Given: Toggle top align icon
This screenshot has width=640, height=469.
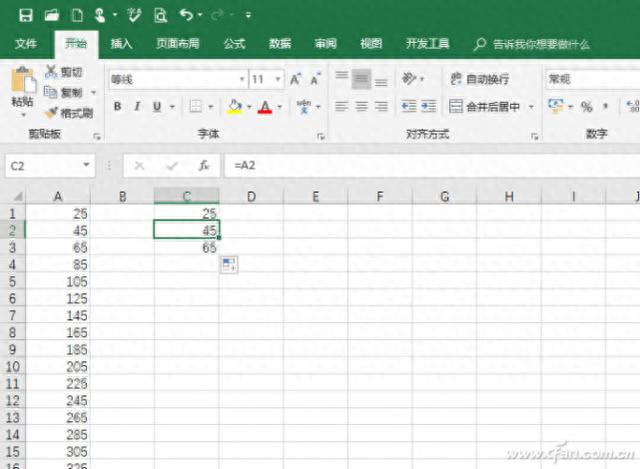Looking at the screenshot, I should coord(342,78).
